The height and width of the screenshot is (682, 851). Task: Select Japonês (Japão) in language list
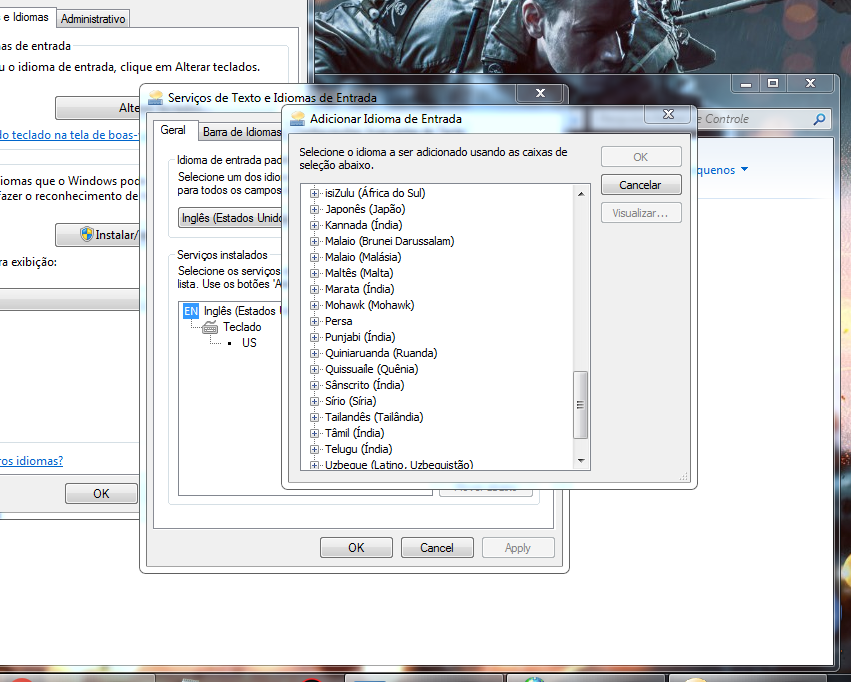click(365, 209)
